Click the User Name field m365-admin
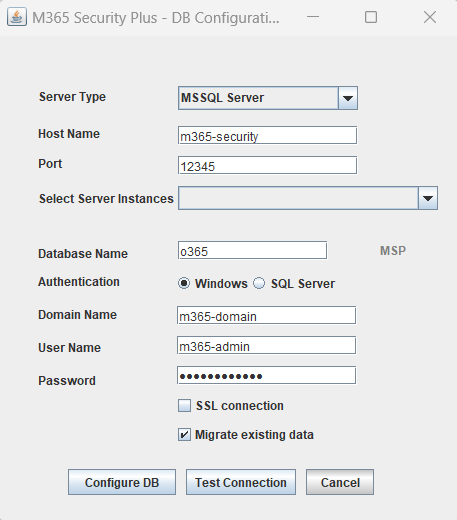 267,345
